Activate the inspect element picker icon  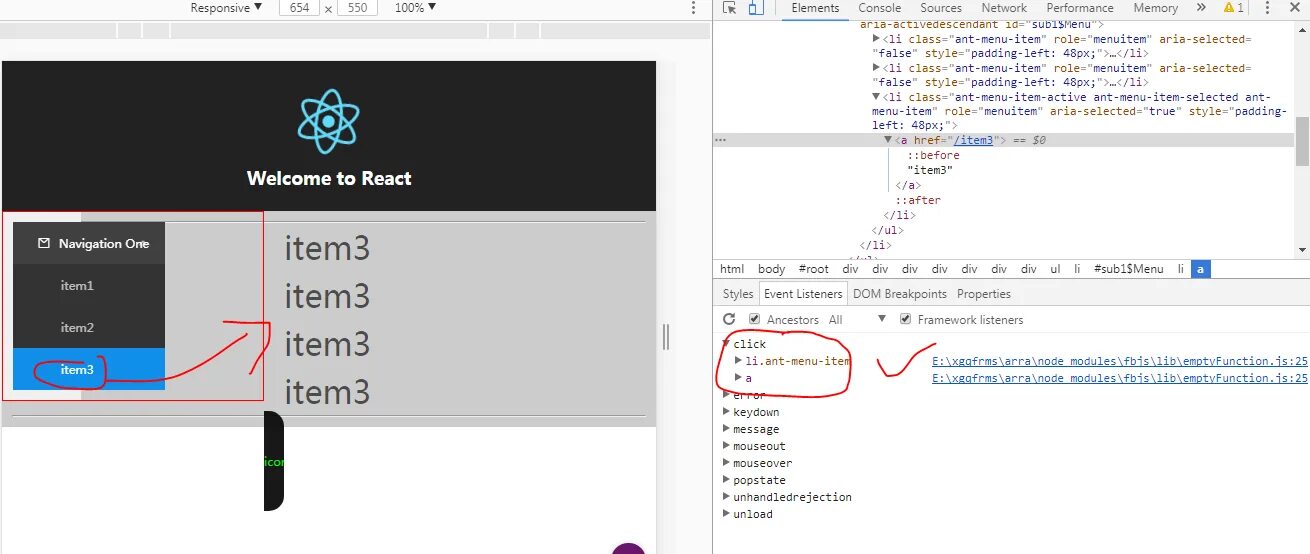730,8
